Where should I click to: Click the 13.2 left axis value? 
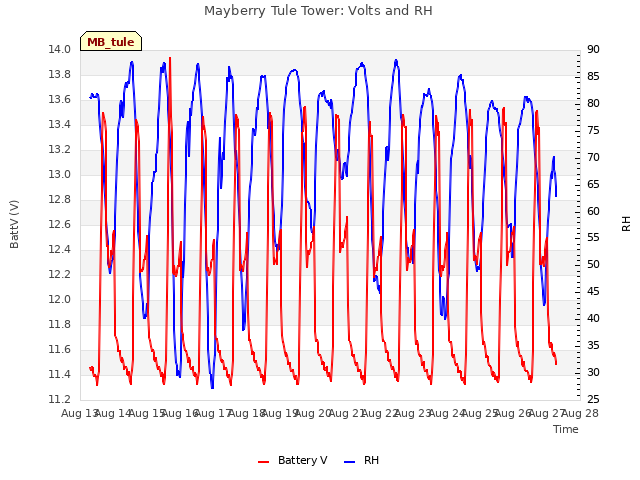pyautogui.click(x=59, y=149)
